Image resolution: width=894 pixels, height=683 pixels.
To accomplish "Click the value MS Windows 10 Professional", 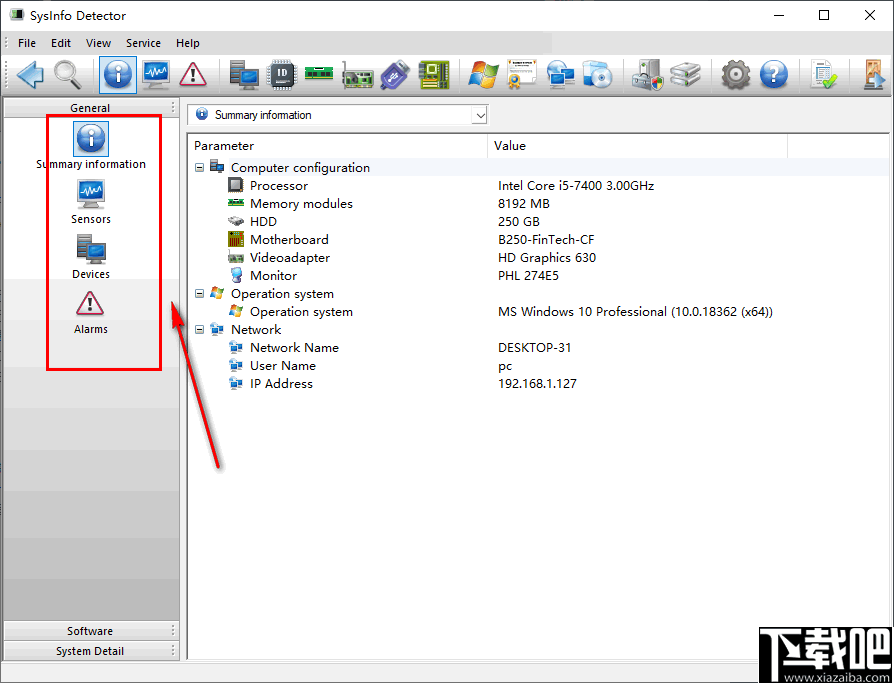I will point(635,312).
